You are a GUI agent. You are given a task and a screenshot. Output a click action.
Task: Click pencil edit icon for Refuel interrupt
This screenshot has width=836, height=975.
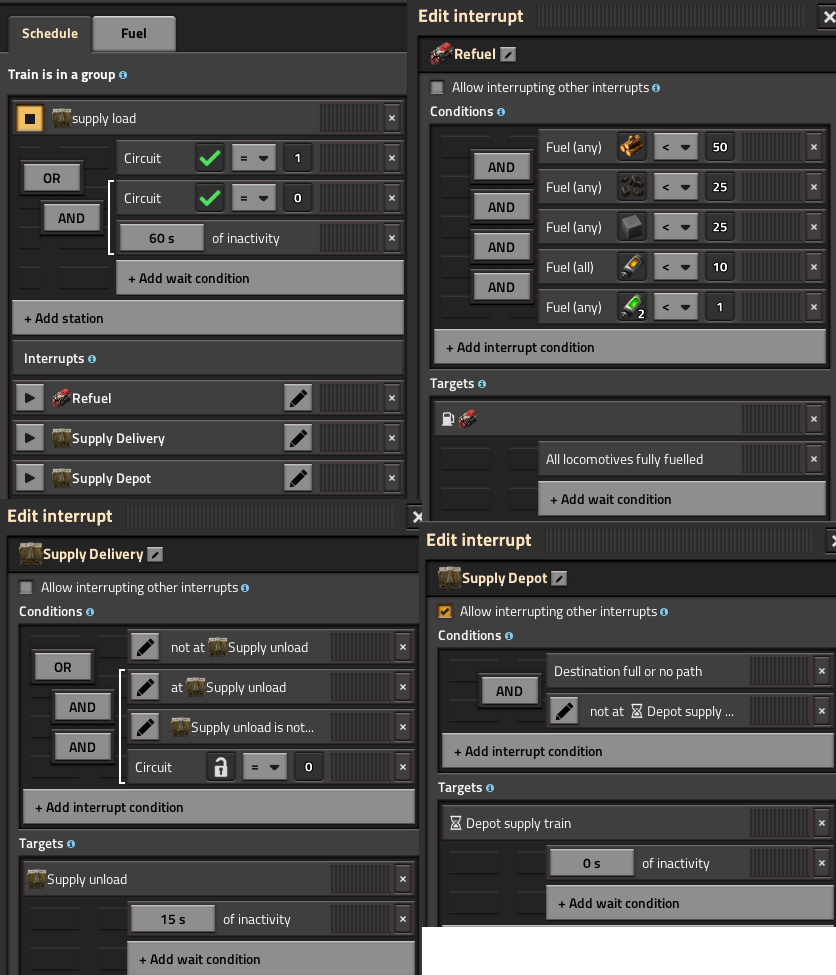tap(298, 398)
